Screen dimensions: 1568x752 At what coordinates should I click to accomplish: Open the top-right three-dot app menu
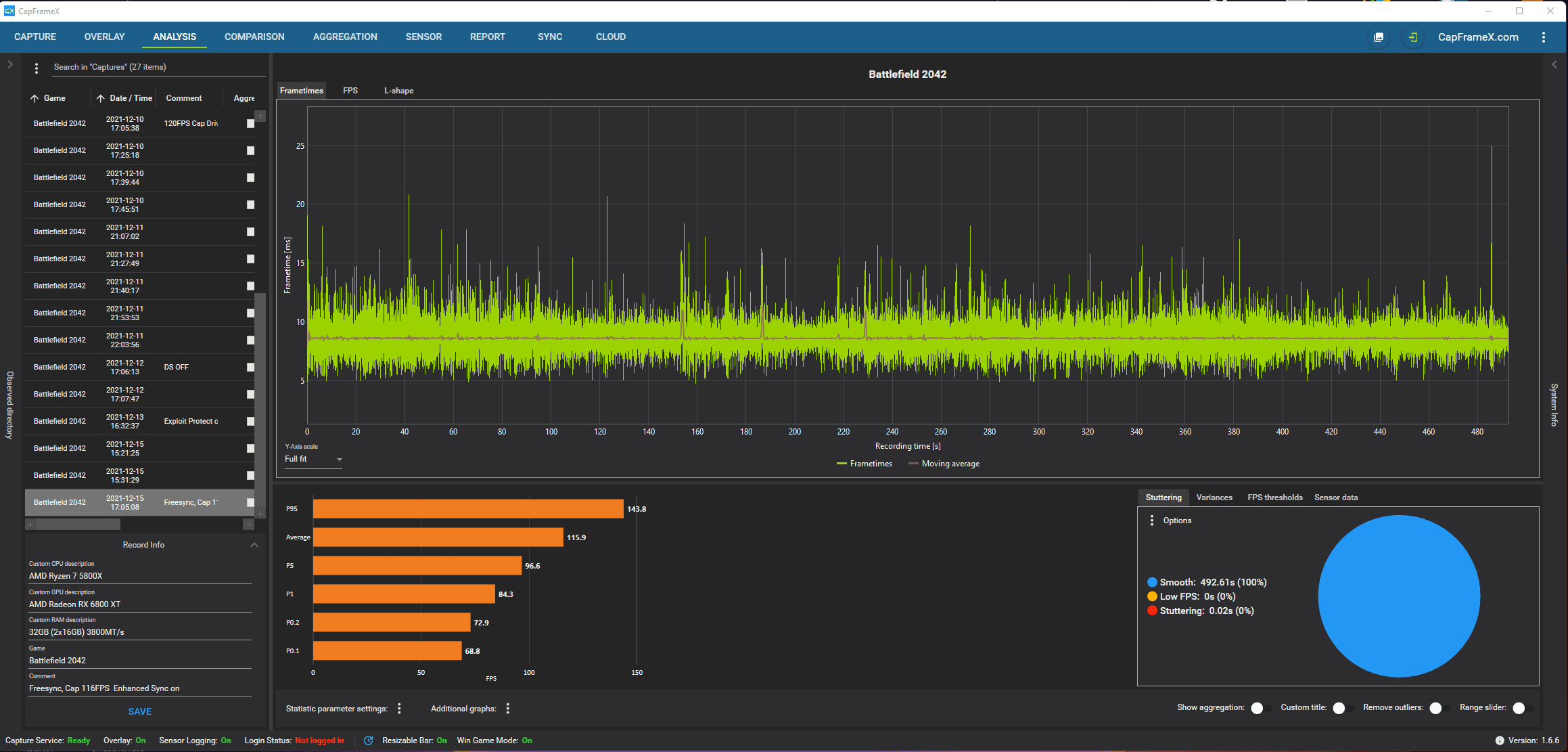(1544, 37)
